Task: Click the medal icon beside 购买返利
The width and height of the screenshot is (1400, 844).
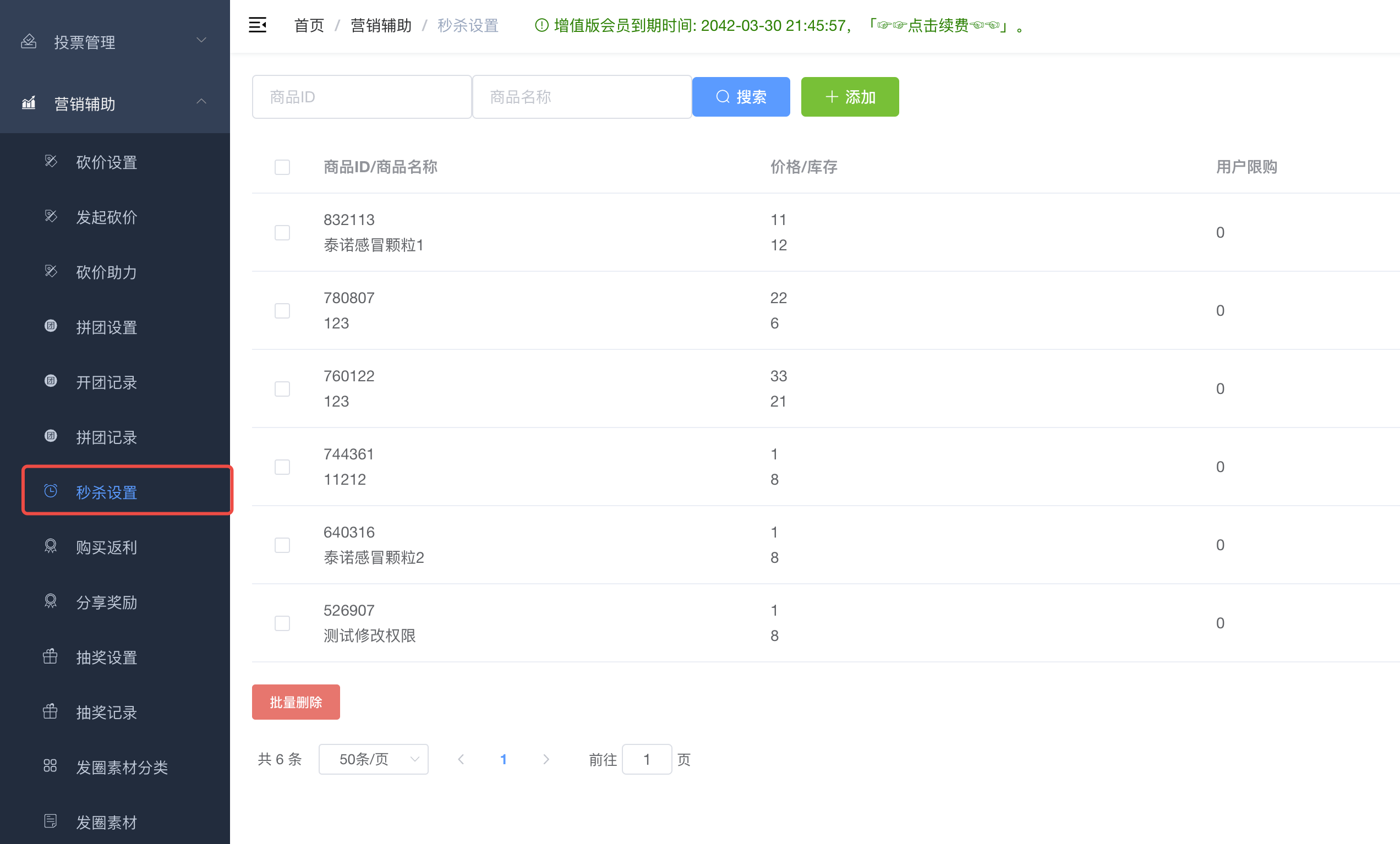Action: coord(51,546)
